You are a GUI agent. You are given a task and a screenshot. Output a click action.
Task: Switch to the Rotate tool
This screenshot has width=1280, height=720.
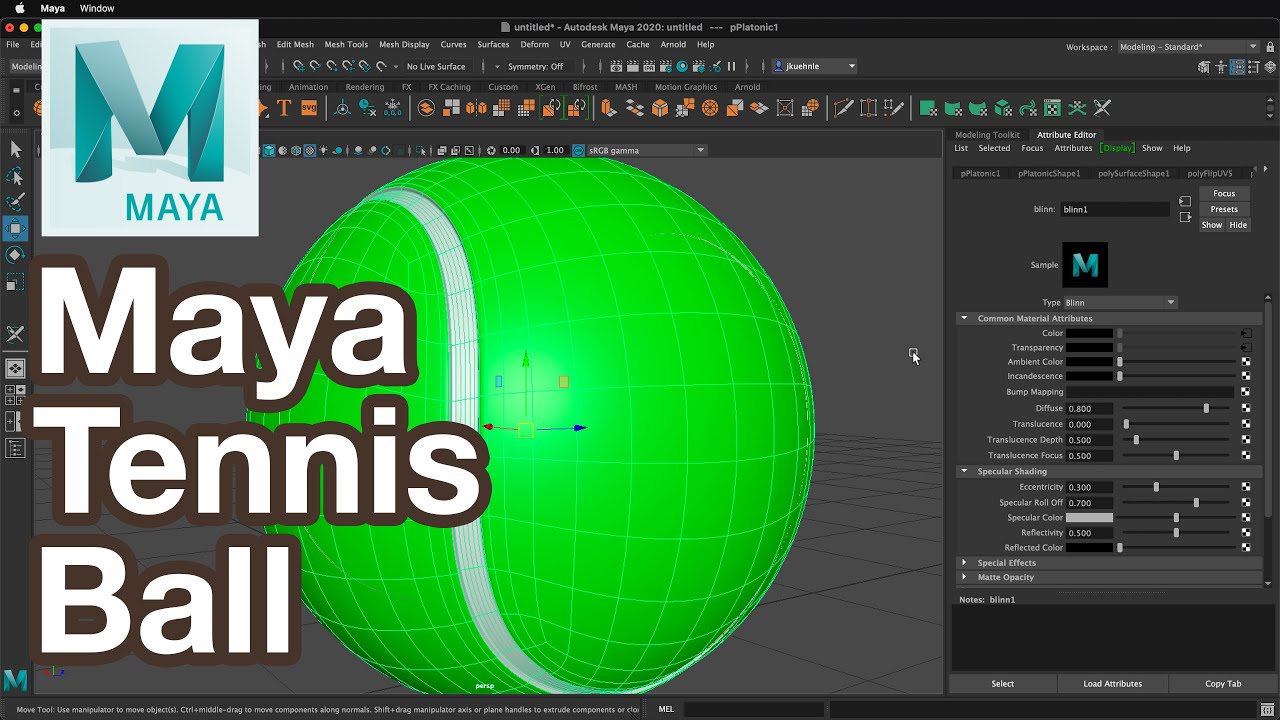point(15,255)
